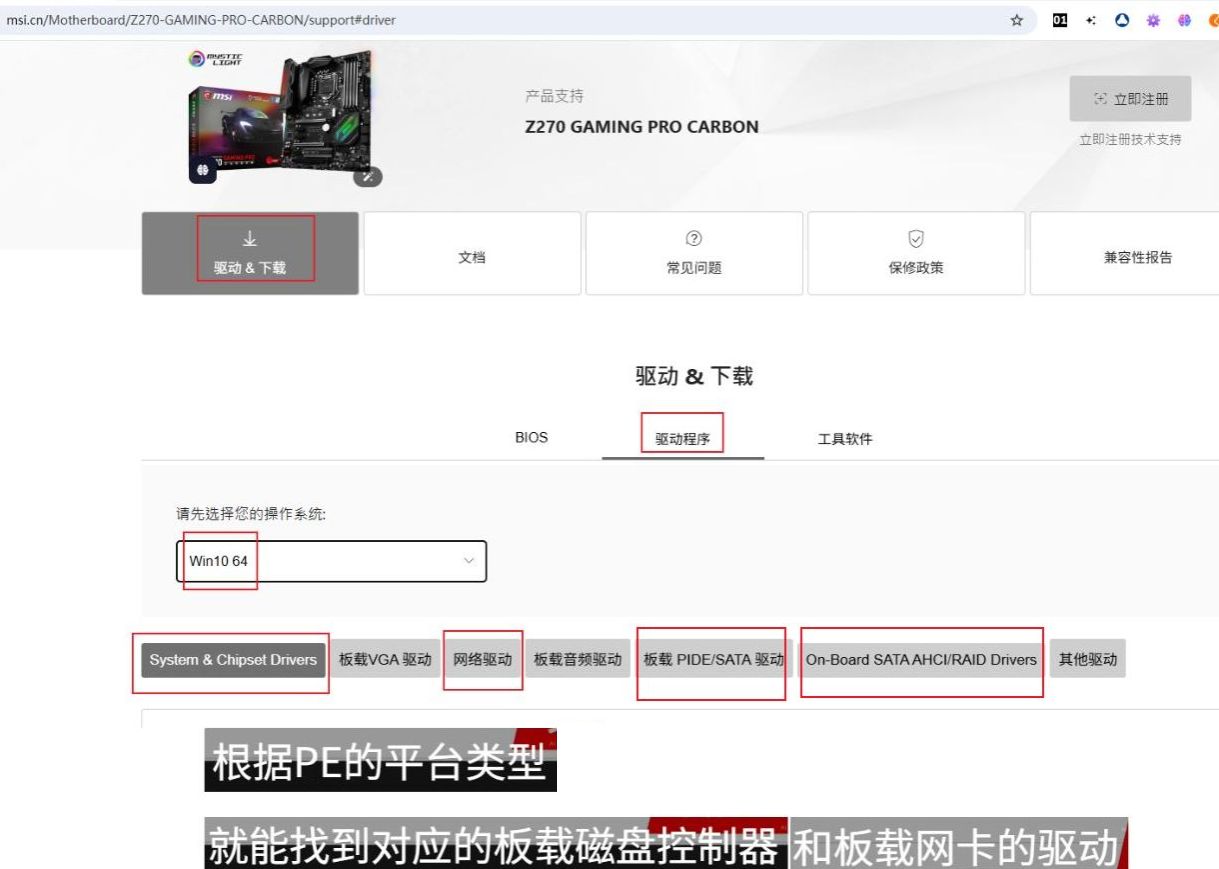The height and width of the screenshot is (869, 1219).
Task: Show the 板载VGA 驱动 category
Action: [385, 660]
